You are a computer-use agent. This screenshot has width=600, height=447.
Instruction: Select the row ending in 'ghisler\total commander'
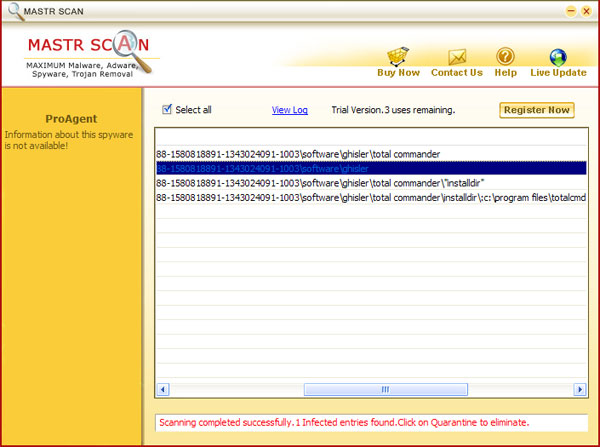tap(371, 154)
